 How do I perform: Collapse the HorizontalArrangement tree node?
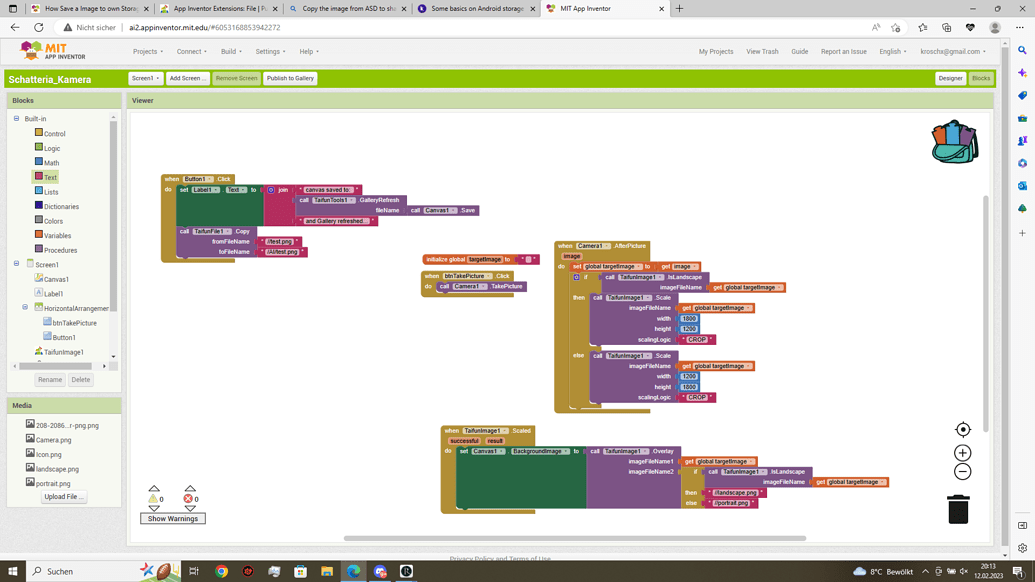[25, 308]
